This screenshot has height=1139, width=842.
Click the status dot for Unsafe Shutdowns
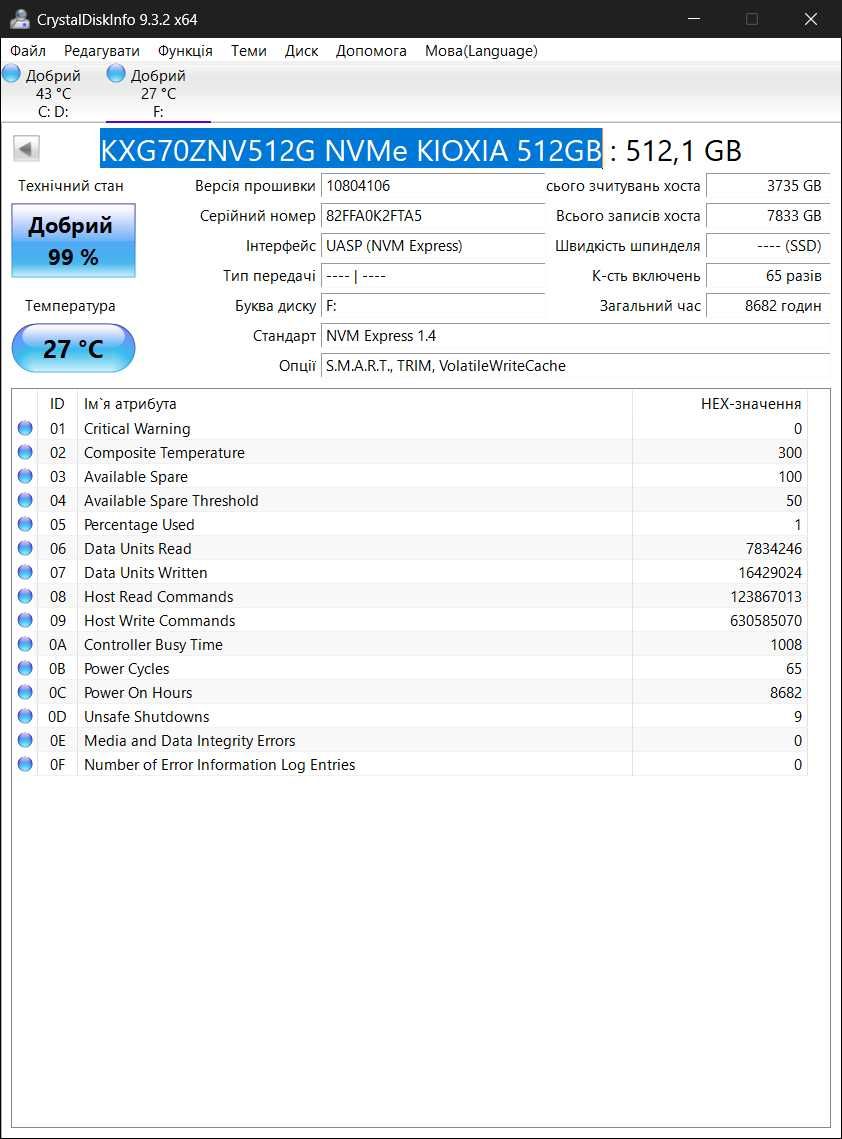pos(25,716)
